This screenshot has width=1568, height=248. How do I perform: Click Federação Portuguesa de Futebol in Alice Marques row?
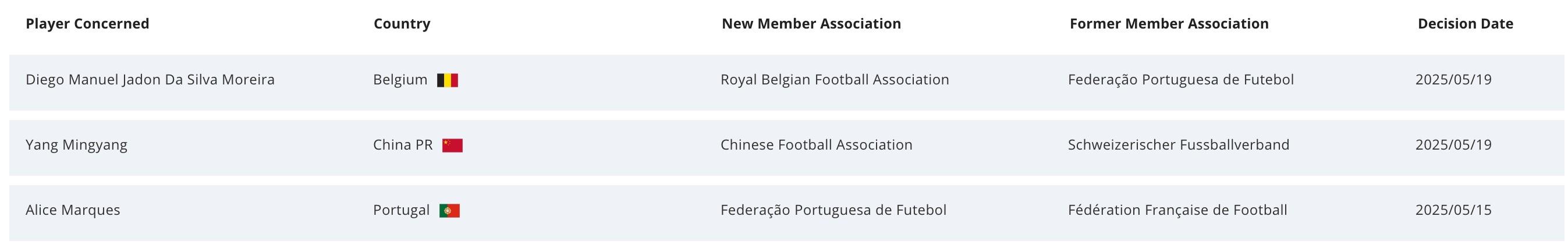833,210
